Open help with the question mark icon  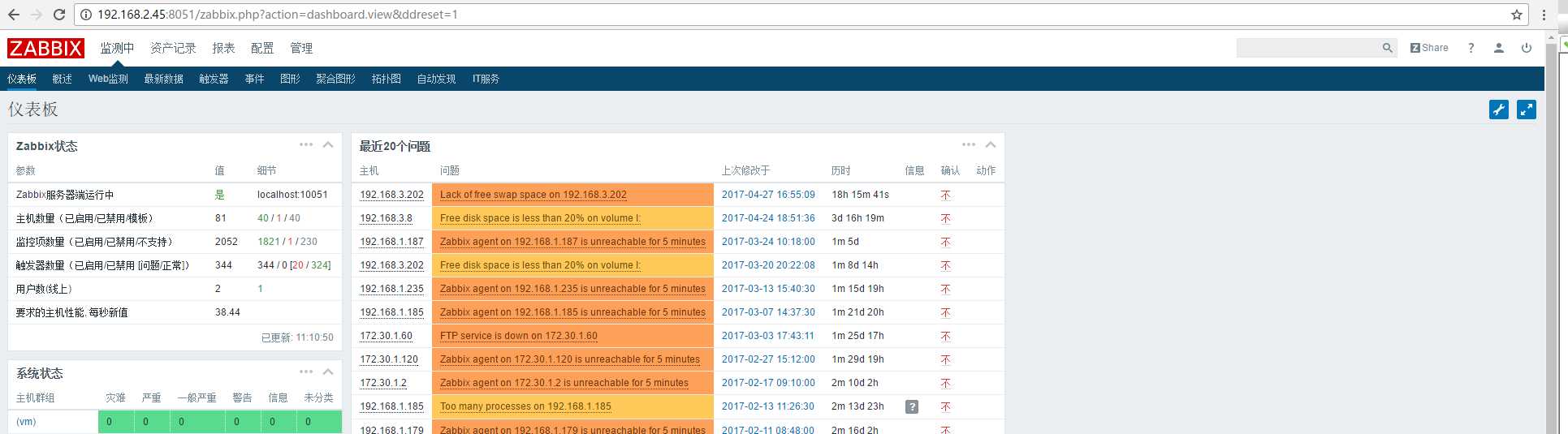1471,48
